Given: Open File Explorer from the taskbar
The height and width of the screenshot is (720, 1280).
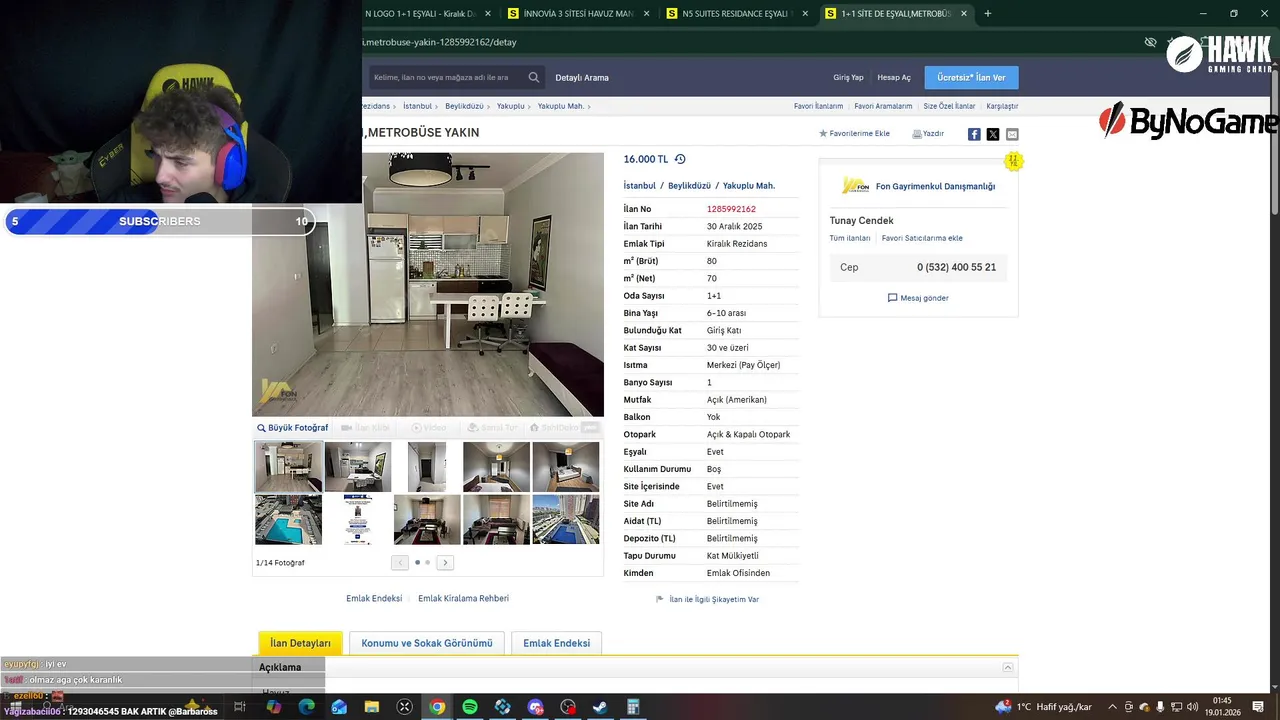Looking at the screenshot, I should tap(372, 707).
